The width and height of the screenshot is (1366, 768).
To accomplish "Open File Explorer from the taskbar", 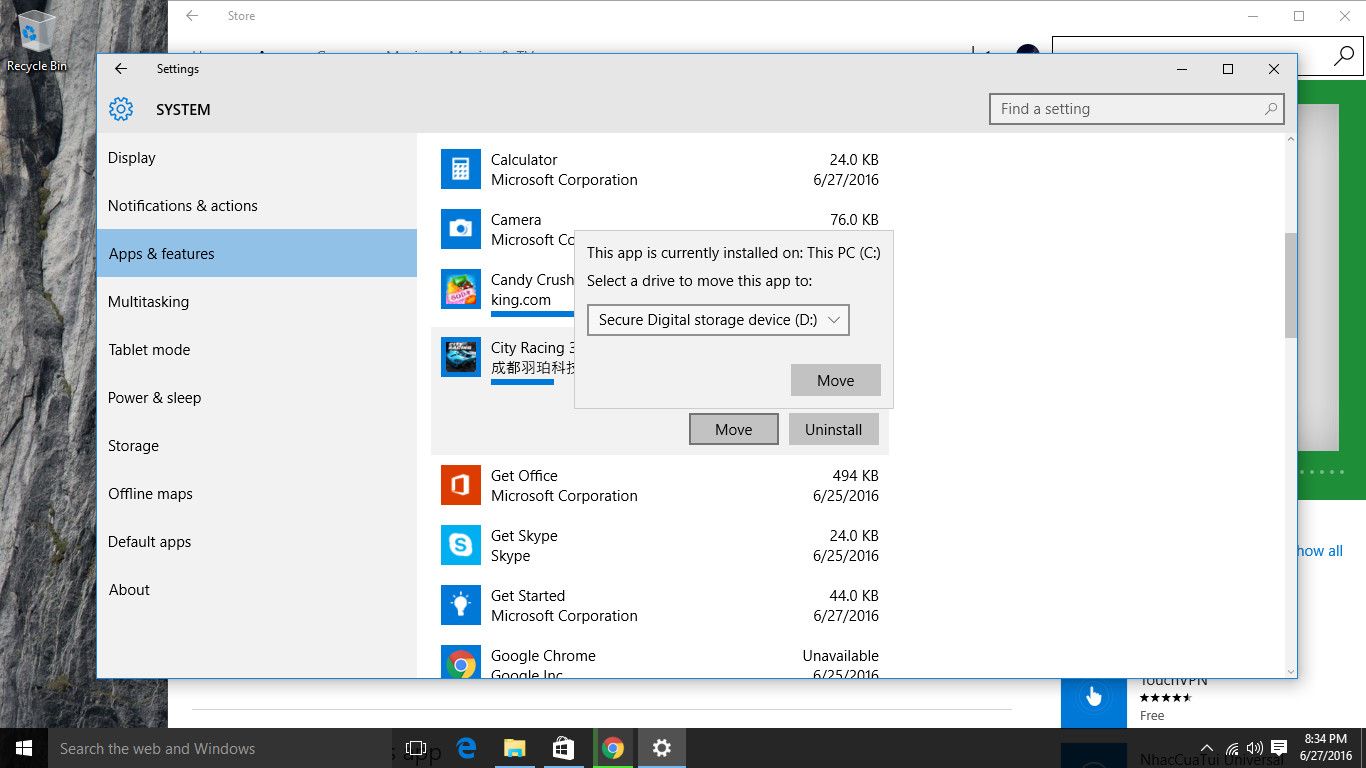I will (514, 748).
